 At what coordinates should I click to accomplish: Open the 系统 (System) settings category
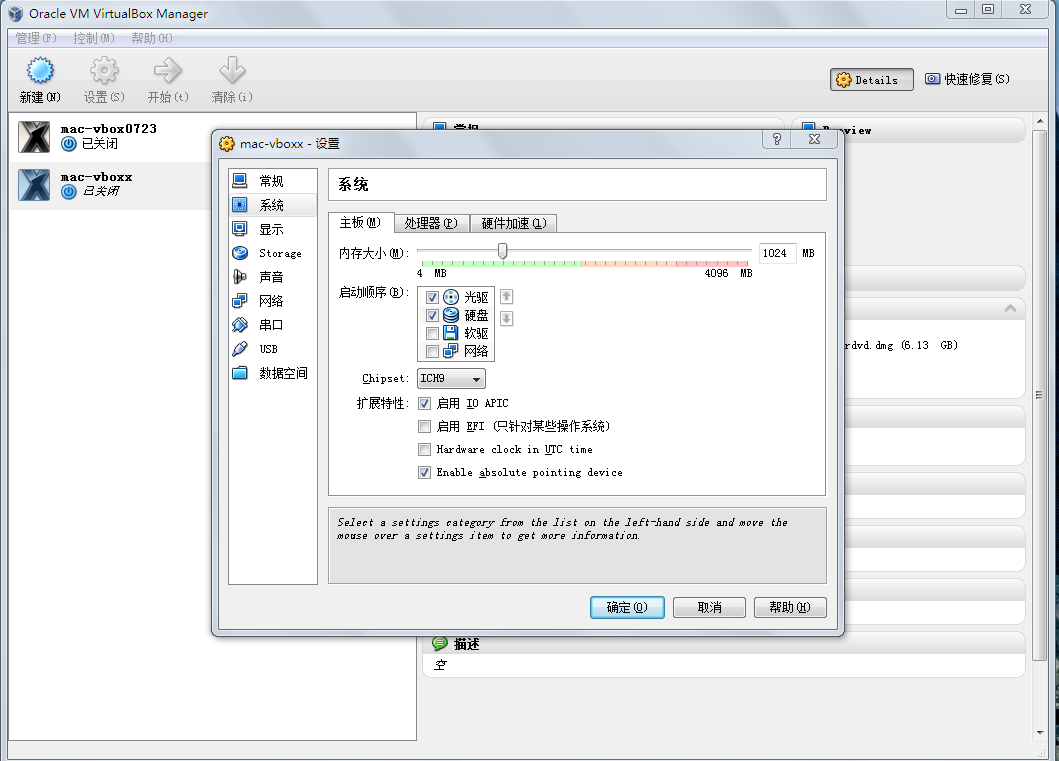click(x=273, y=205)
